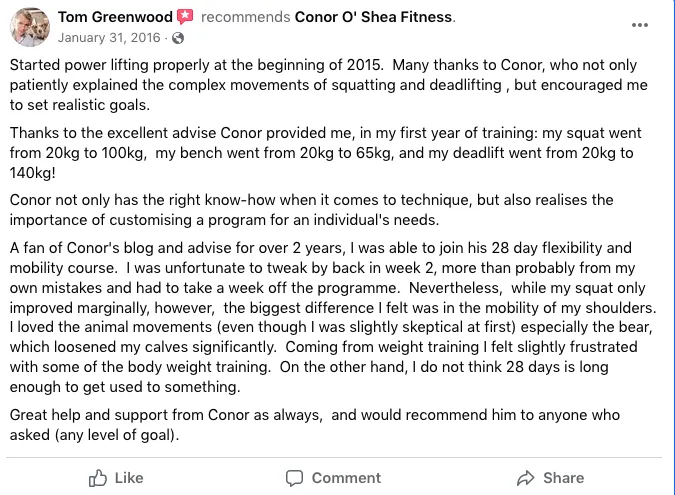Click the Like label text

[x=129, y=478]
